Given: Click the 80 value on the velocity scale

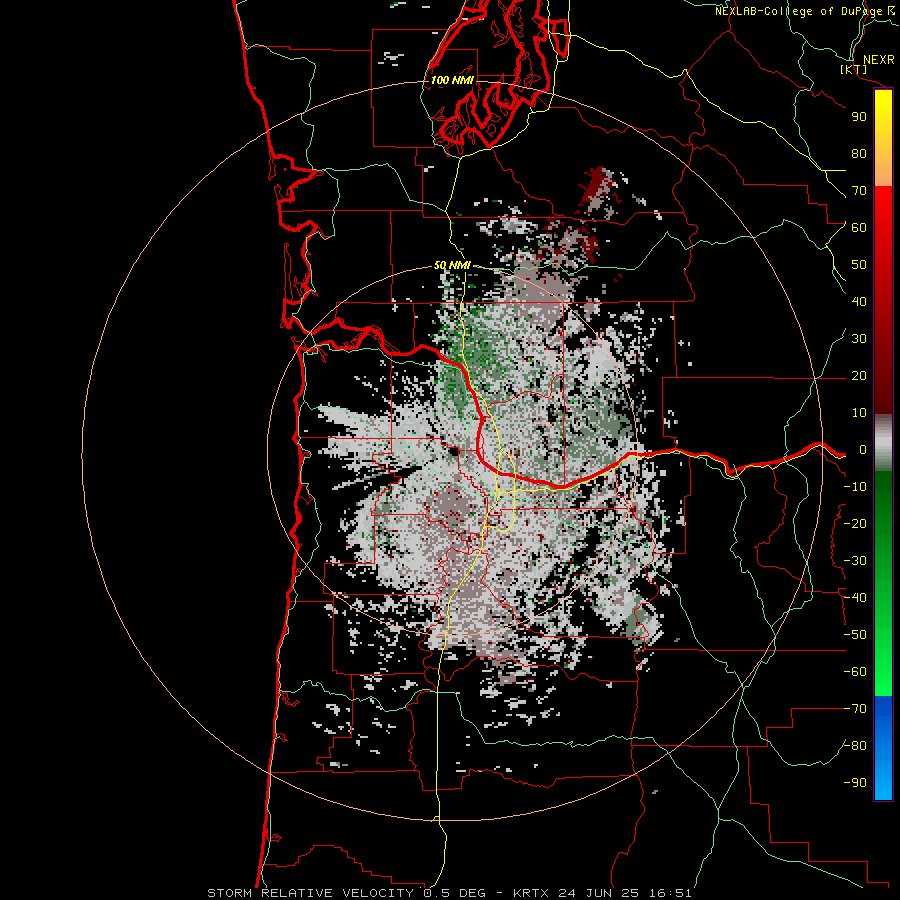Looking at the screenshot, I should click(x=859, y=154).
